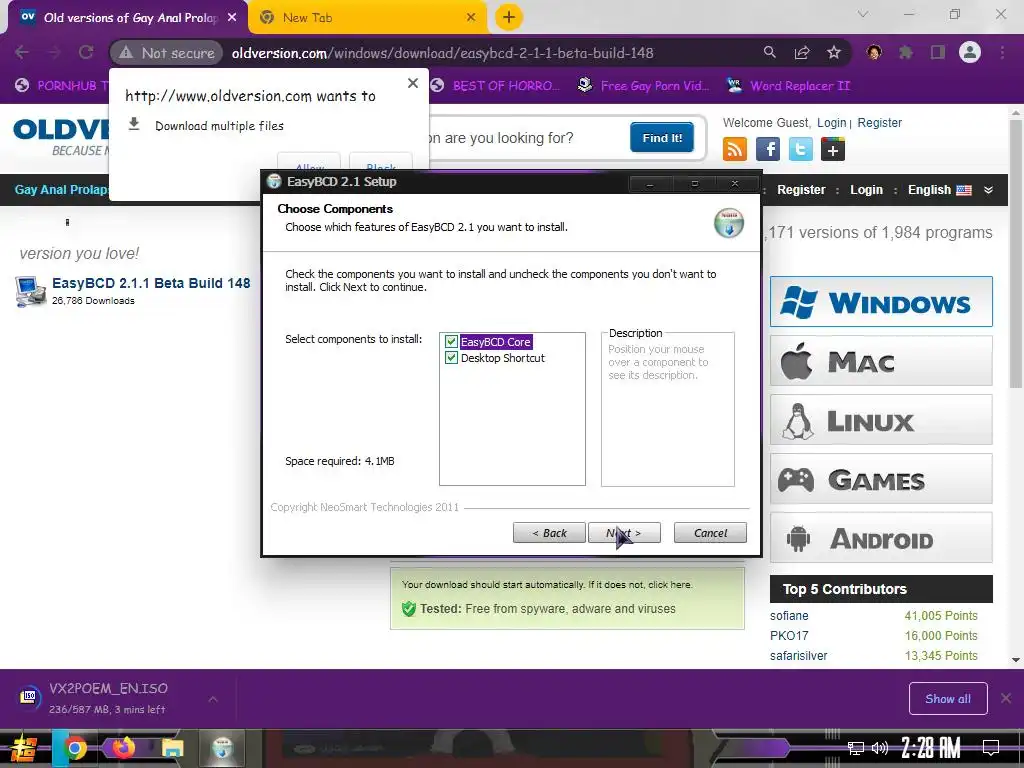Open the Games category
Screen dimensions: 1024x768
[881, 479]
